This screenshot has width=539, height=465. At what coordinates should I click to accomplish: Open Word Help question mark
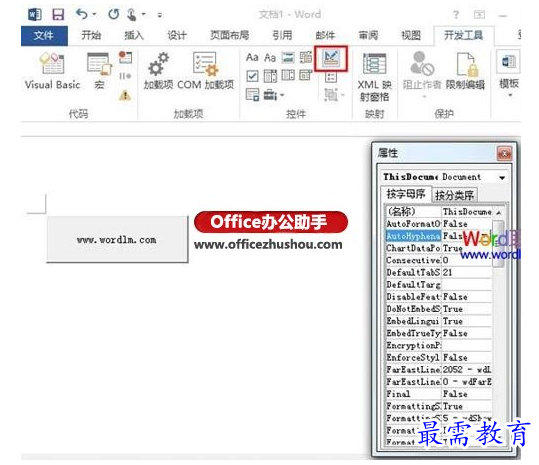click(456, 14)
